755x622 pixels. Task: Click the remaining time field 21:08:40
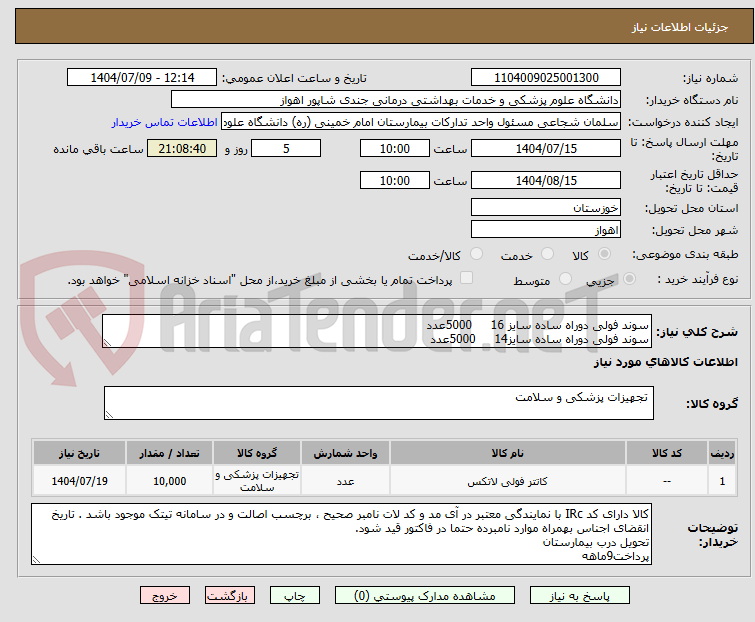(x=182, y=148)
